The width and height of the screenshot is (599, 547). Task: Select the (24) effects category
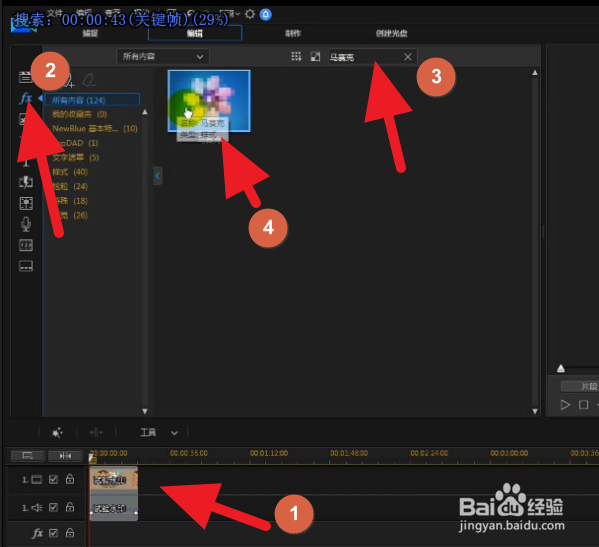click(70, 186)
